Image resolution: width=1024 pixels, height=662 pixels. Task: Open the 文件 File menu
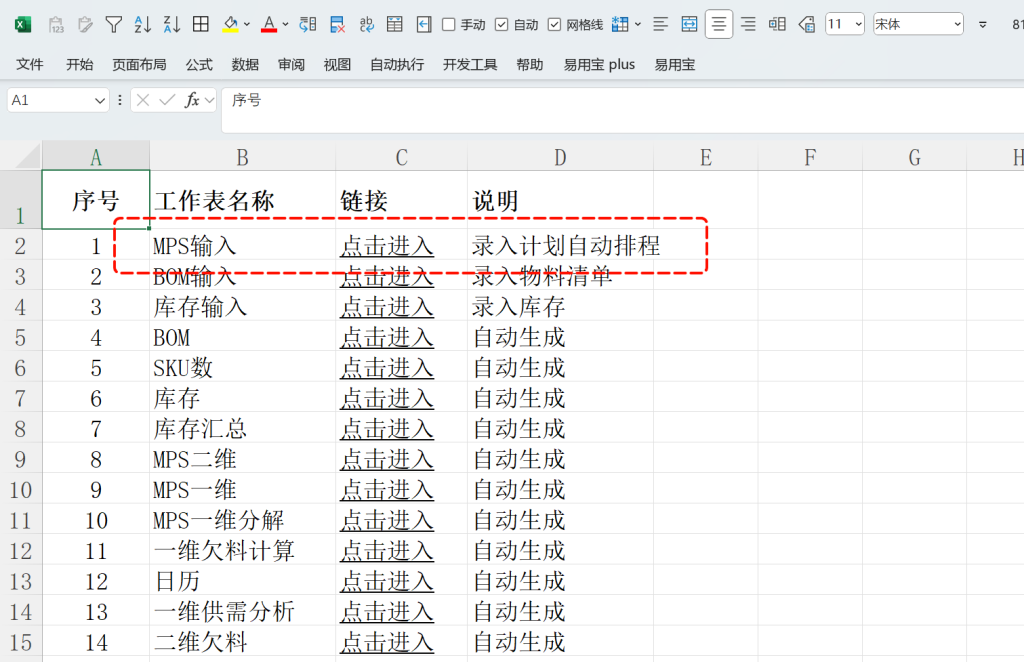coord(29,65)
